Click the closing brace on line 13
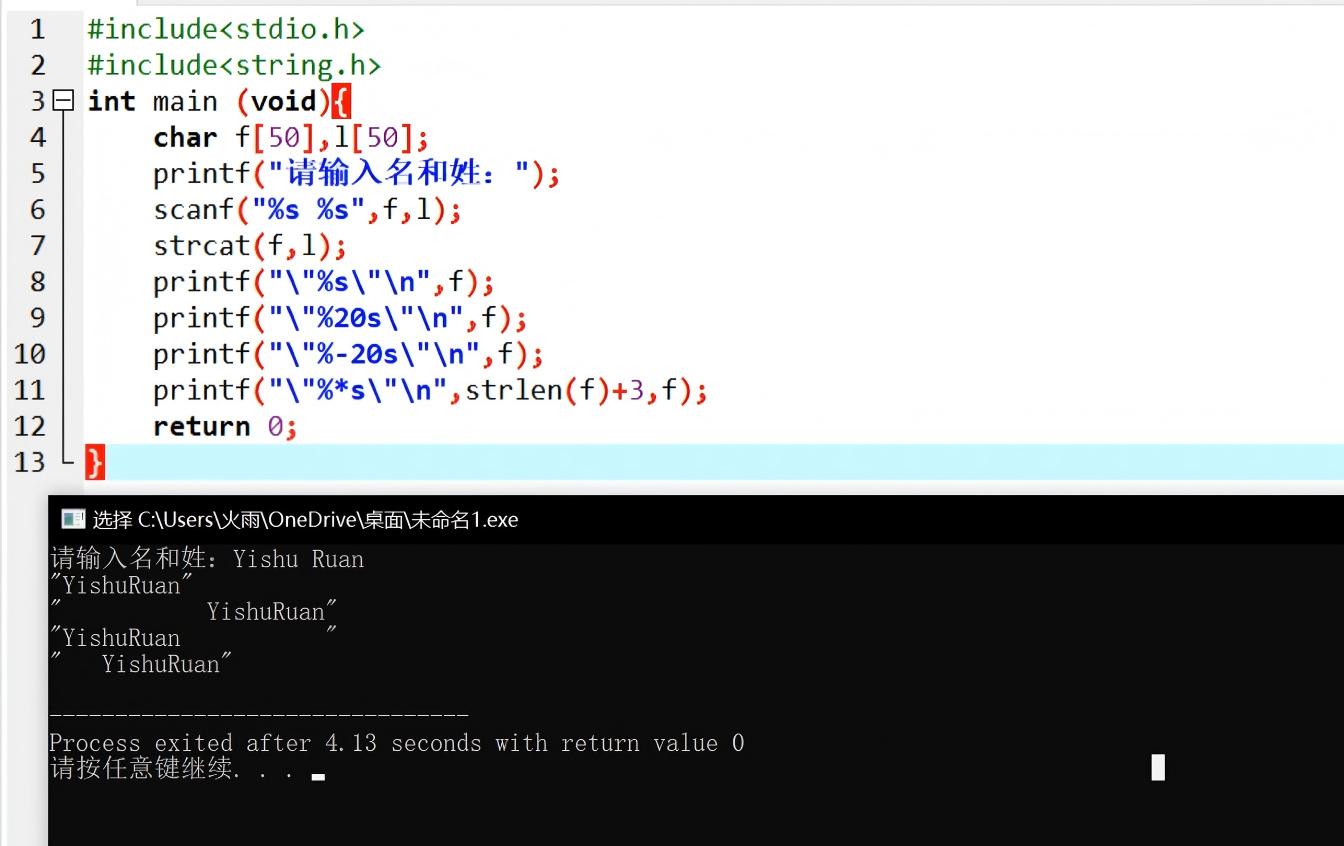This screenshot has width=1344, height=846. point(95,462)
